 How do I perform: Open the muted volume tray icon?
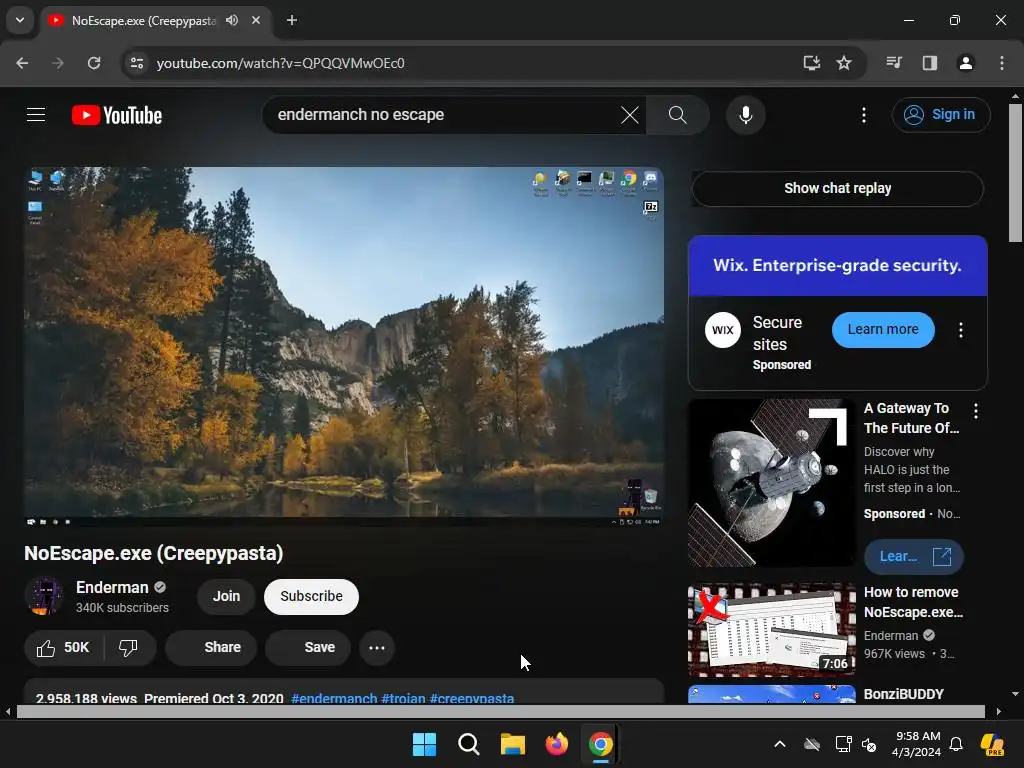pos(869,744)
